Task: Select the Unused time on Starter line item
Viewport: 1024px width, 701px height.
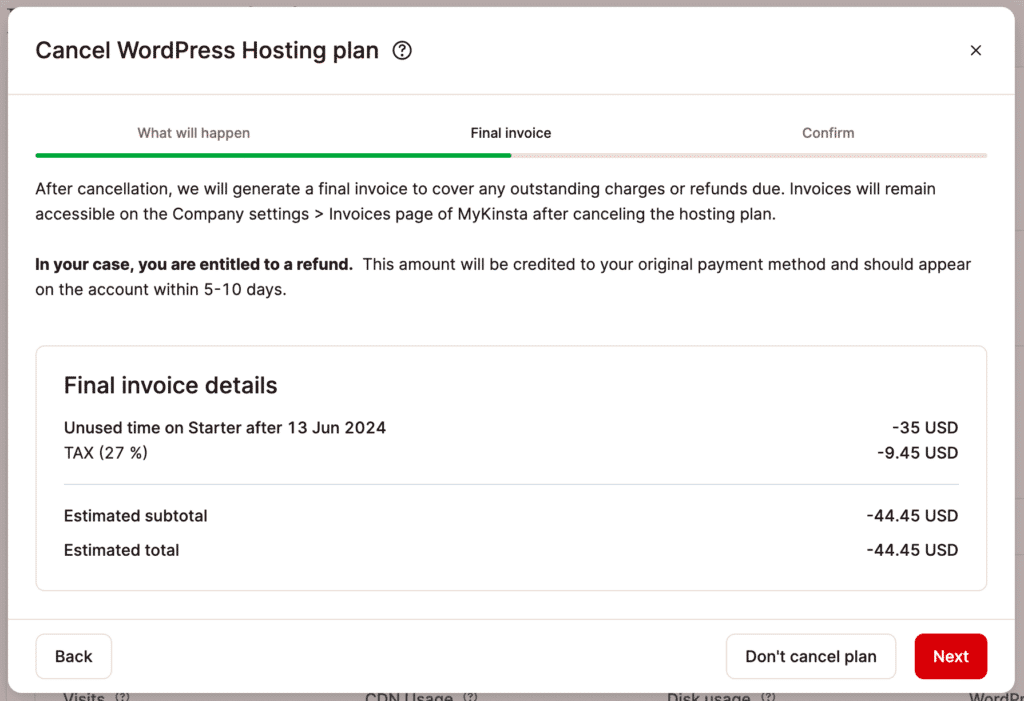Action: click(225, 428)
